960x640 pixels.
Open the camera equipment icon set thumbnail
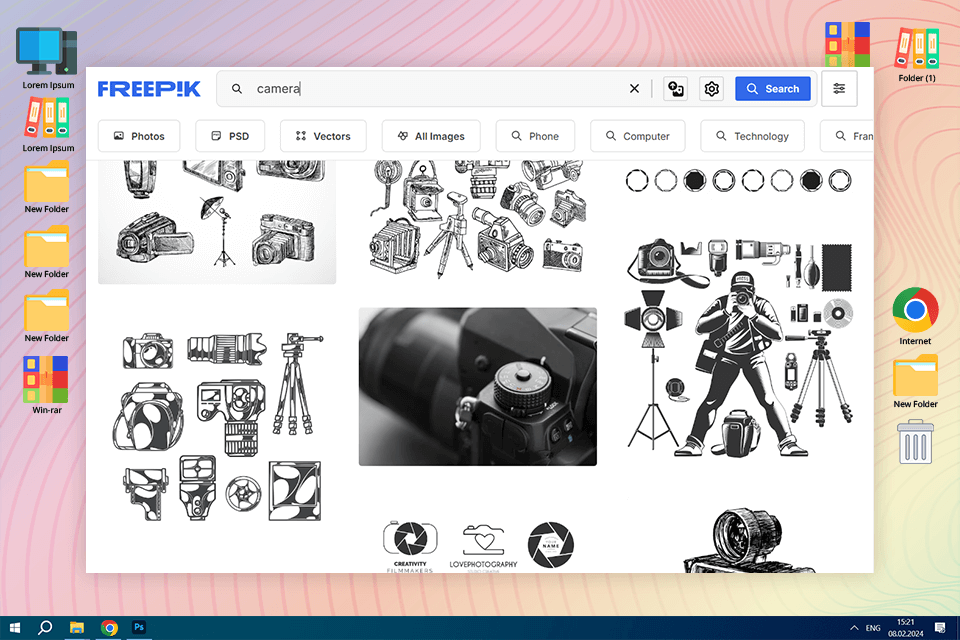[x=217, y=427]
